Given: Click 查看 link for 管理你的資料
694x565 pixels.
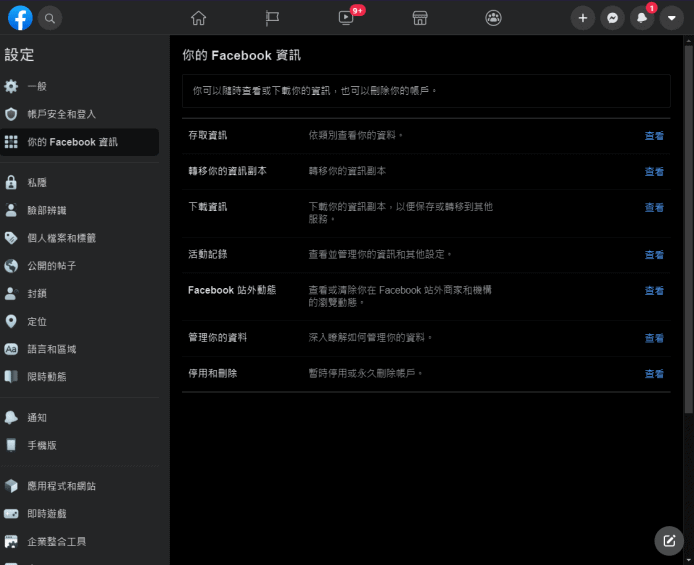Looking at the screenshot, I should 654,338.
